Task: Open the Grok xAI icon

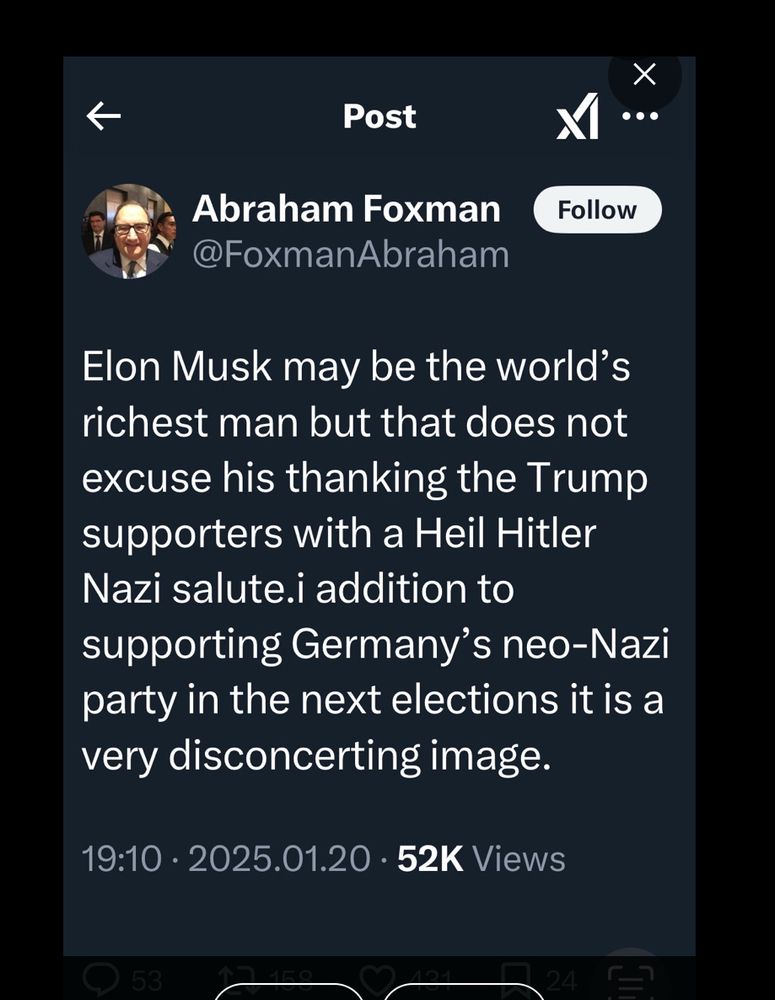Action: (578, 117)
